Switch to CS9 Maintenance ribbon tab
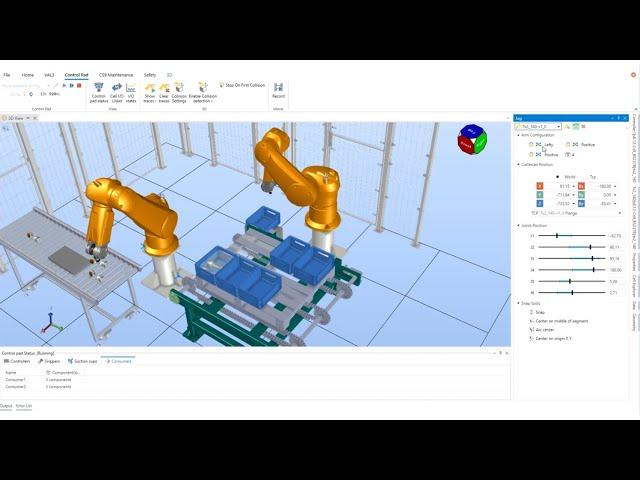Viewport: 640px width, 480px height. point(116,75)
